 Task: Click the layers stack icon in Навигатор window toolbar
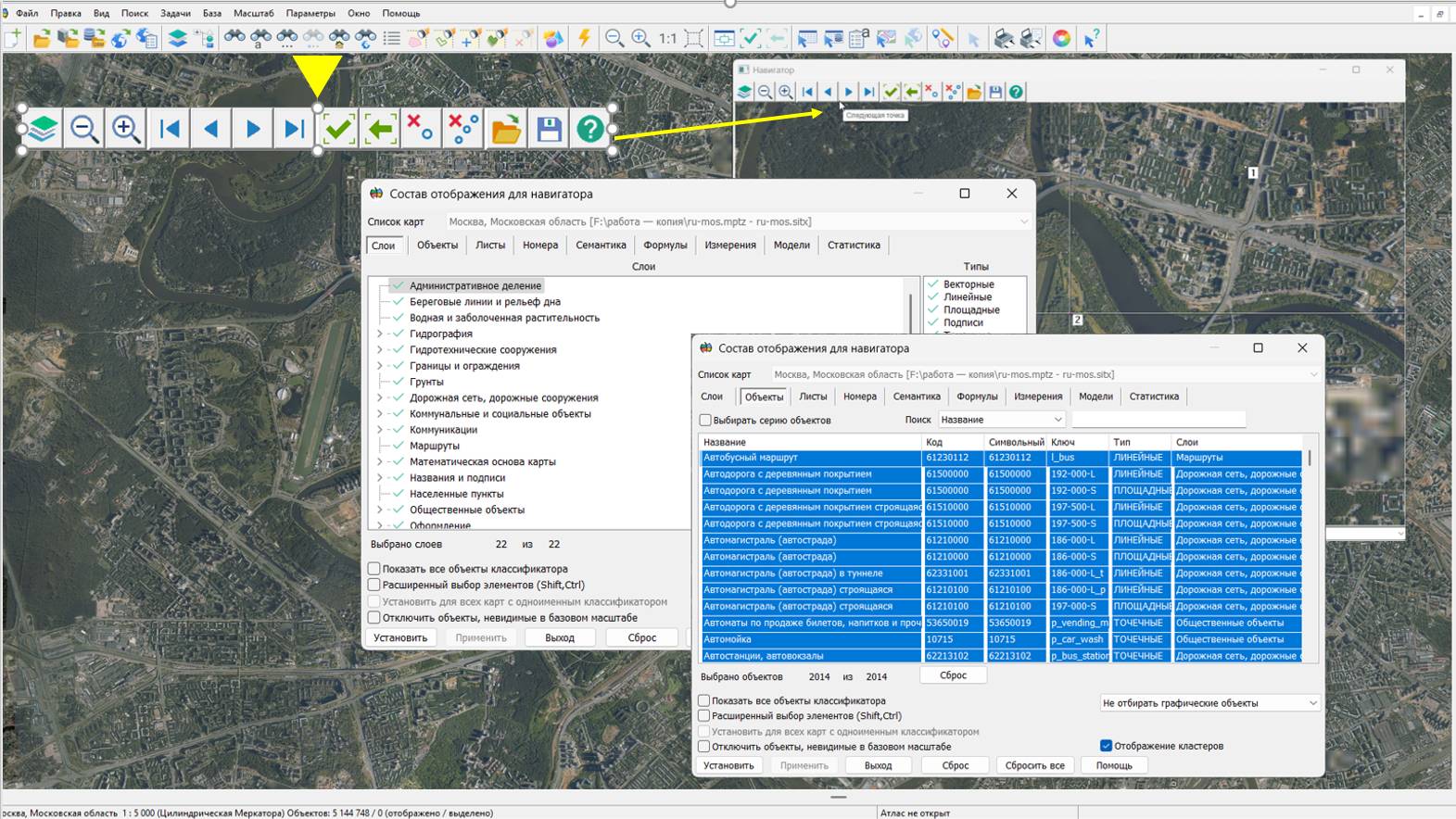tap(744, 92)
